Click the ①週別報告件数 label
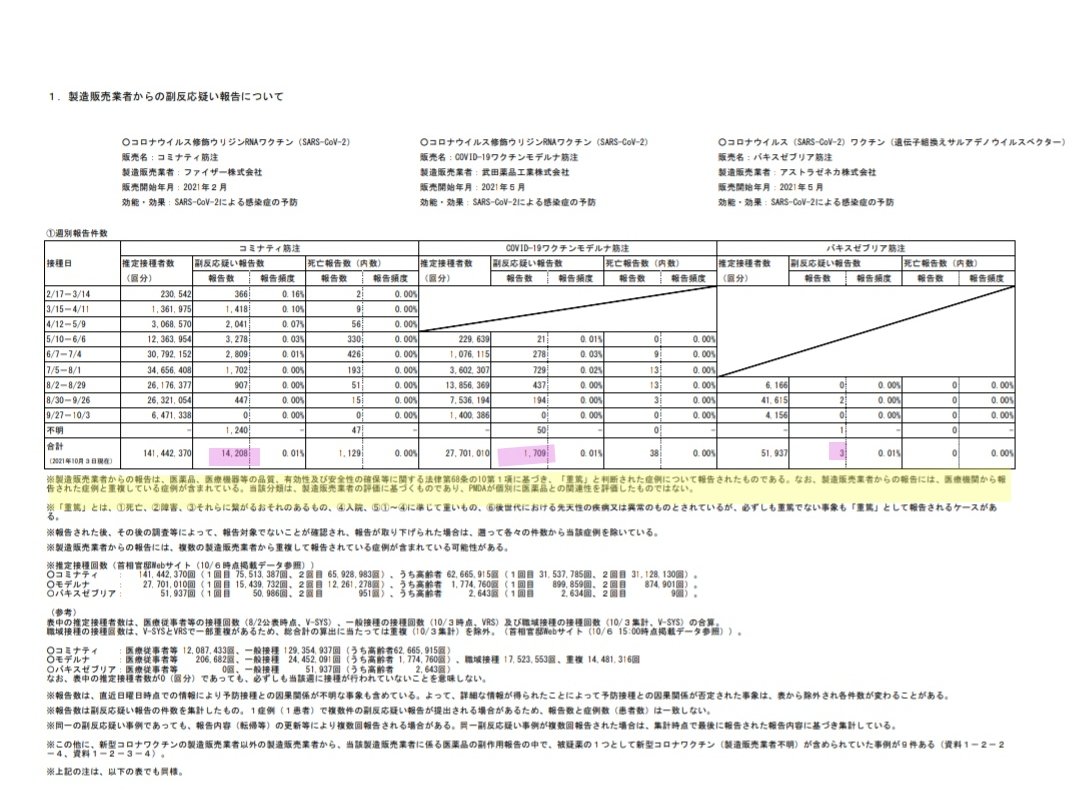 click(x=77, y=233)
